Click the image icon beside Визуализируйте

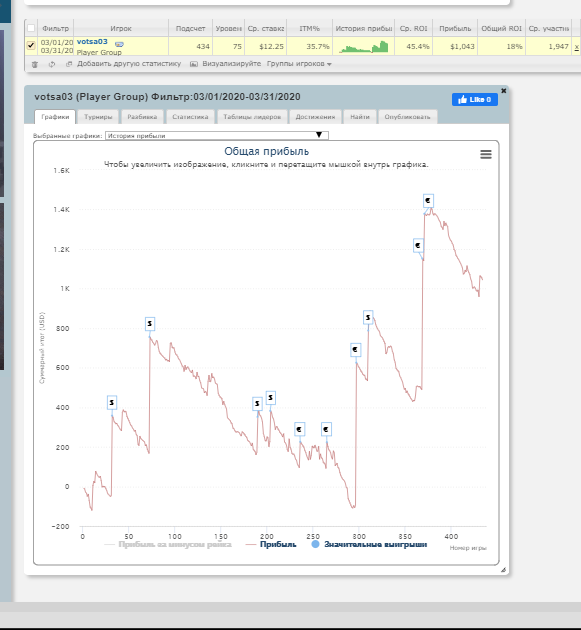coord(194,64)
